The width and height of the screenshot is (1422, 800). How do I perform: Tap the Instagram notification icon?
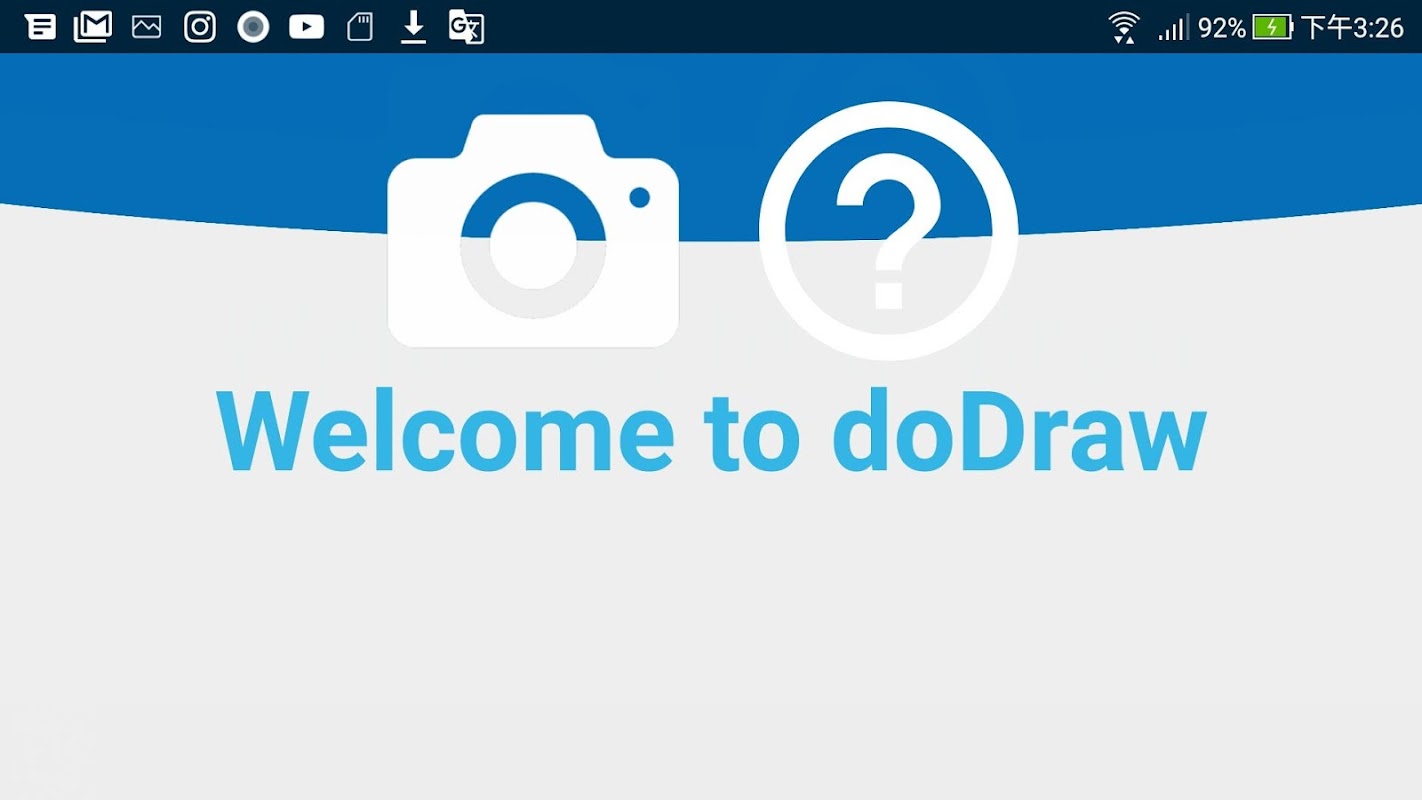pyautogui.click(x=200, y=27)
